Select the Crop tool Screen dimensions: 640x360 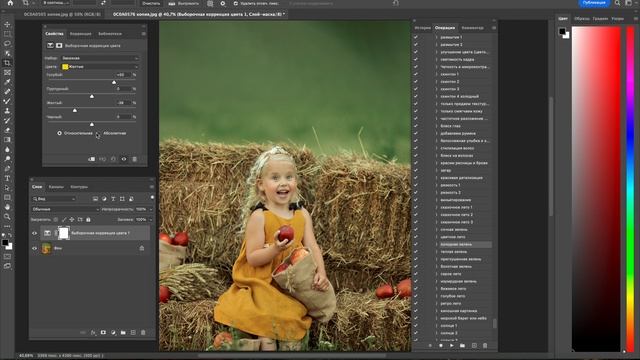pos(7,63)
